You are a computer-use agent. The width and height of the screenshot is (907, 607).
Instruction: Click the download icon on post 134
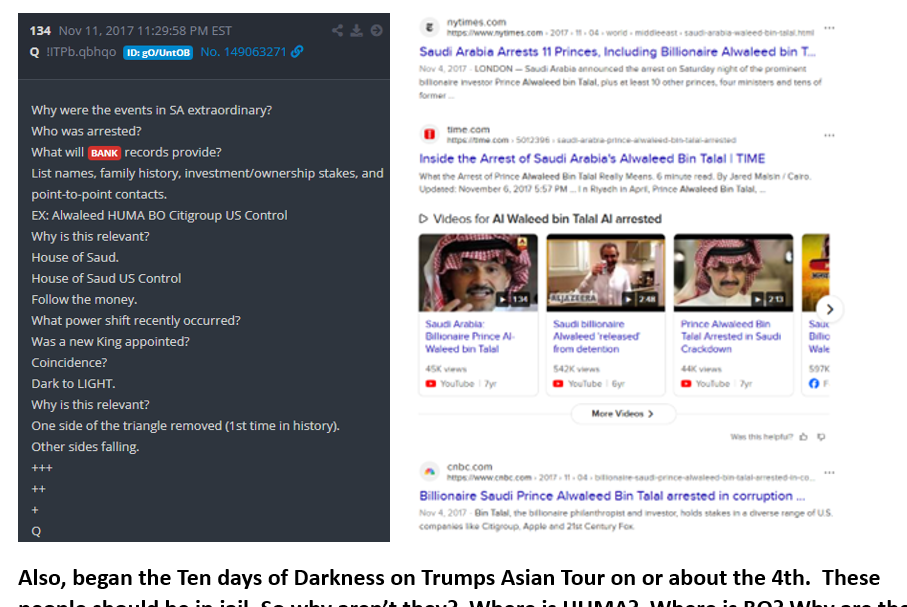357,31
